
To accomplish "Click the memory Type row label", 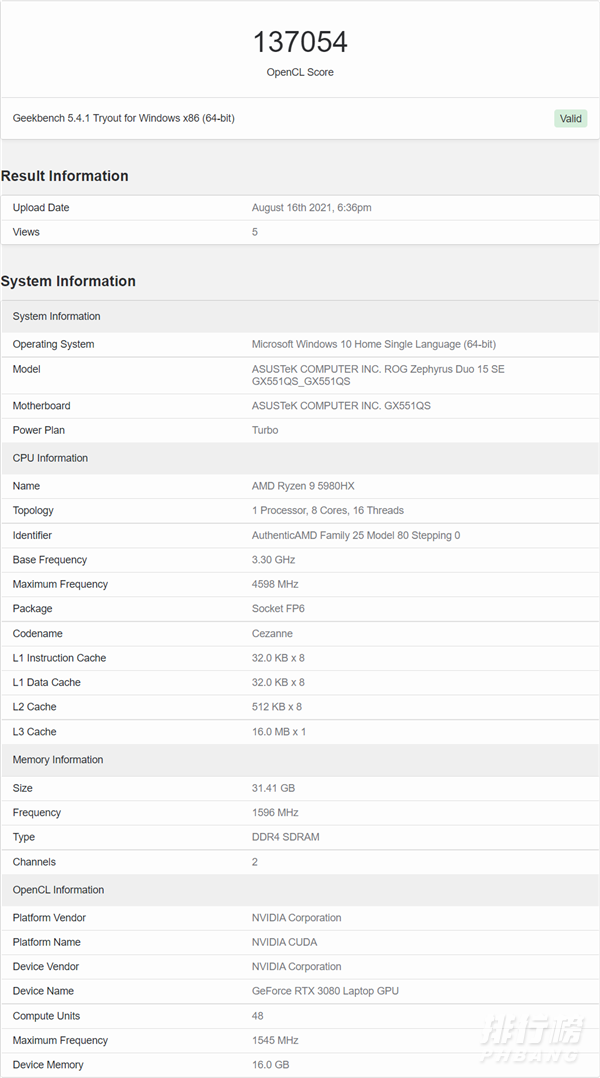I will 23,837.
